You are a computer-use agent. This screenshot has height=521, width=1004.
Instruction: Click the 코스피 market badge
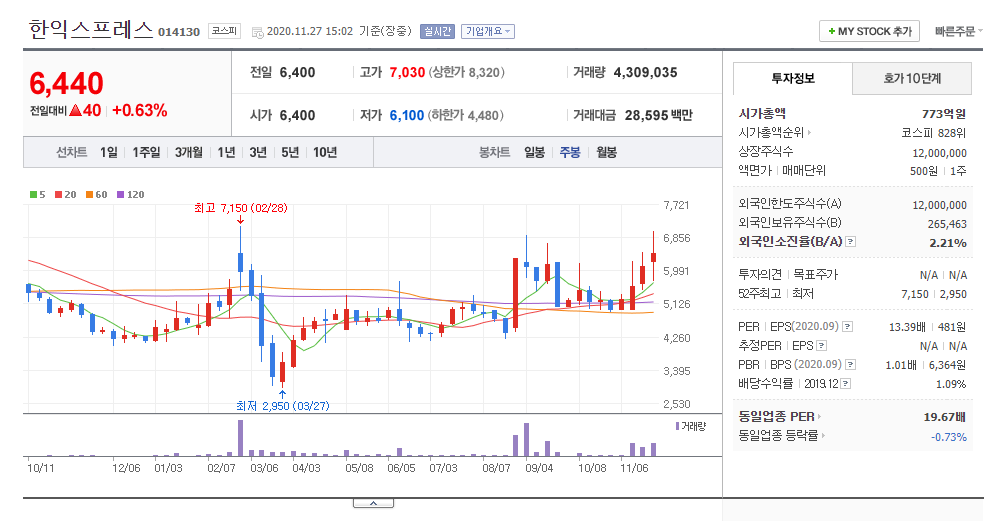tap(224, 31)
